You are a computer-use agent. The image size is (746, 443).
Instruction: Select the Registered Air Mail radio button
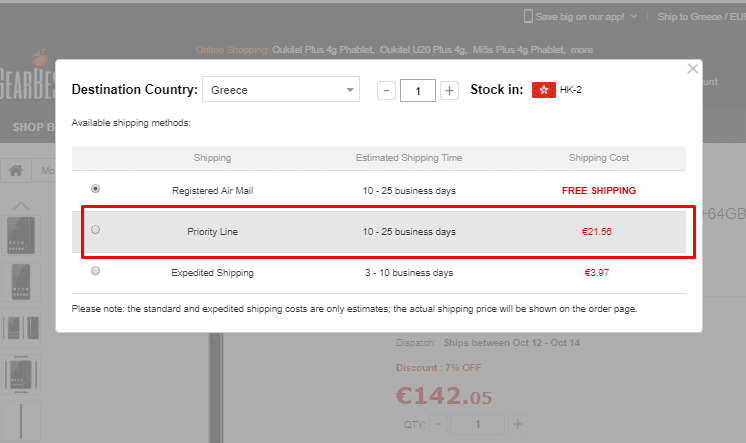[x=96, y=189]
